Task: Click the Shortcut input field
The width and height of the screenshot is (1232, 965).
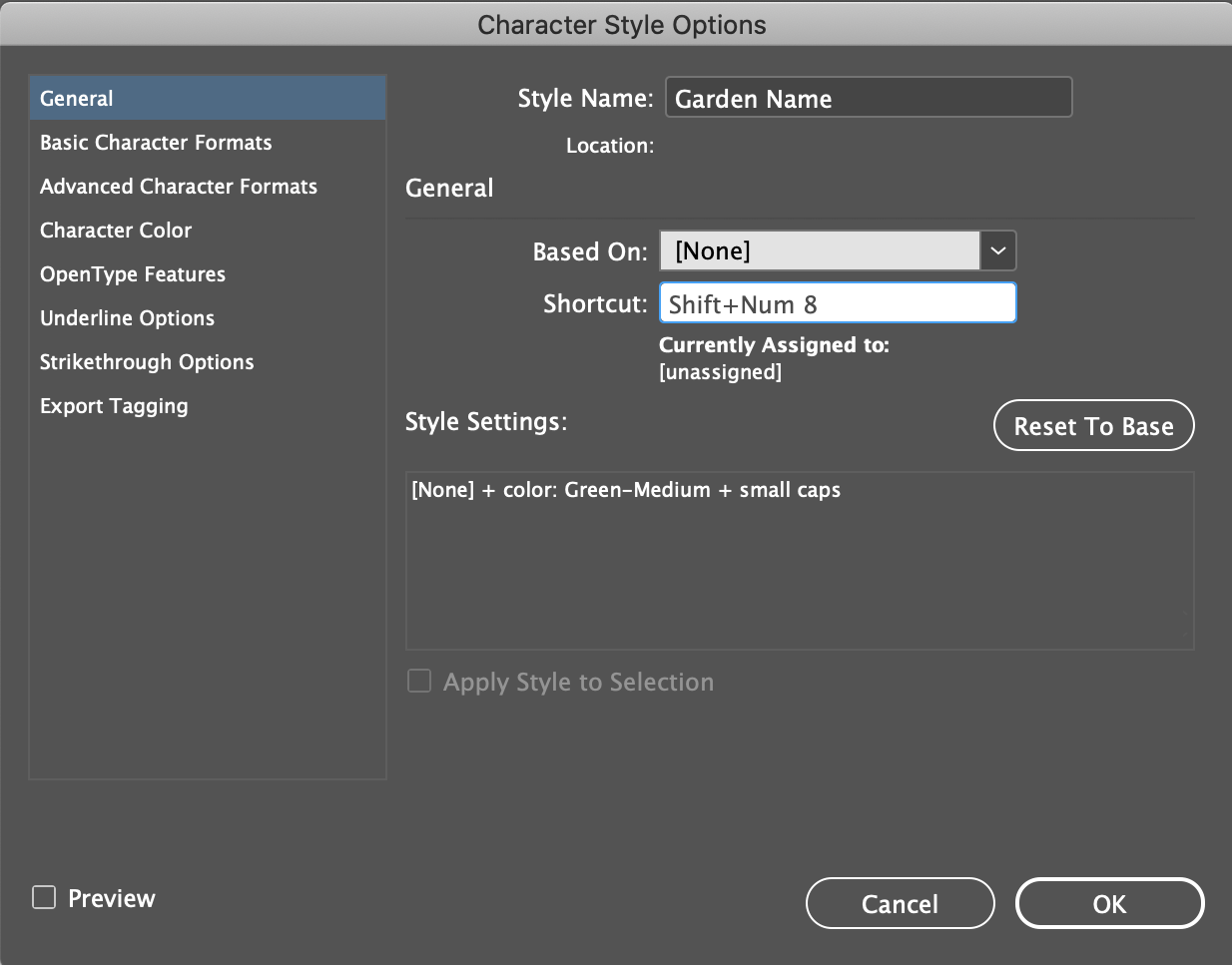Action: [x=838, y=303]
